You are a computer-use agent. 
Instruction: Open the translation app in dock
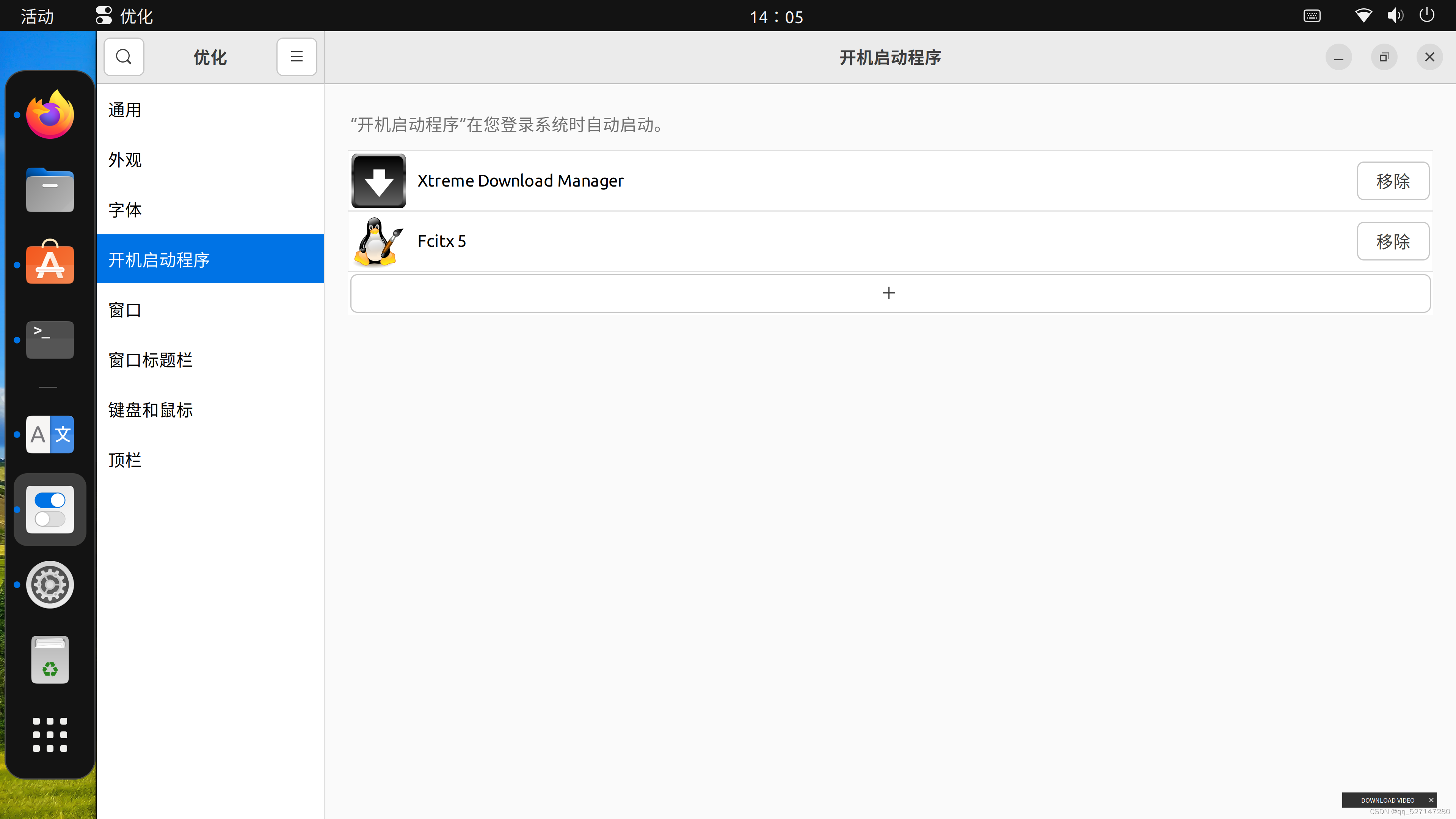(x=50, y=434)
